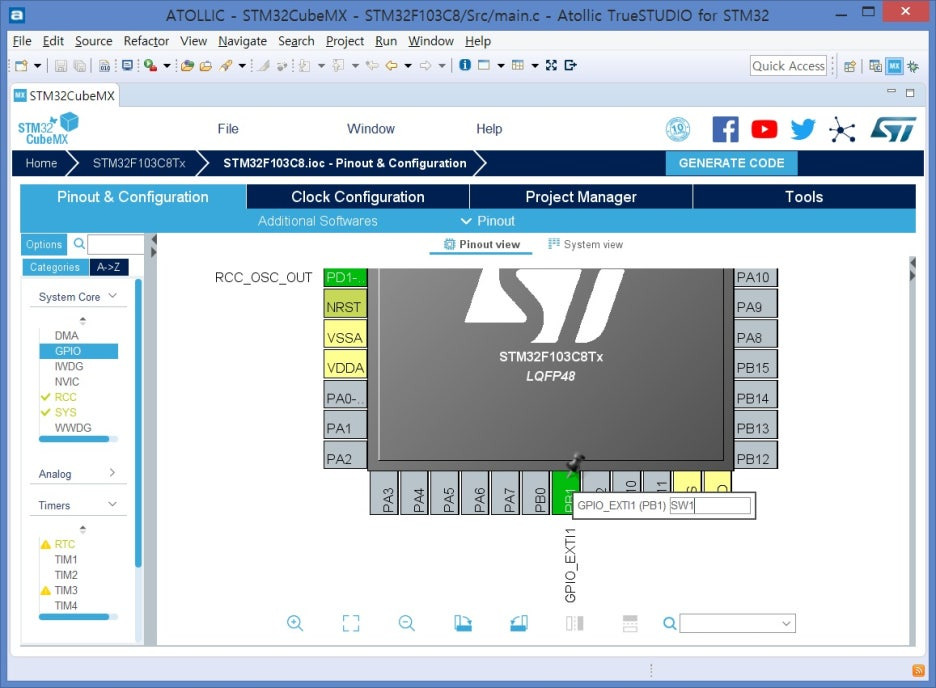Viewport: 936px width, 688px height.
Task: Open the YouTube icon link
Action: pyautogui.click(x=764, y=129)
